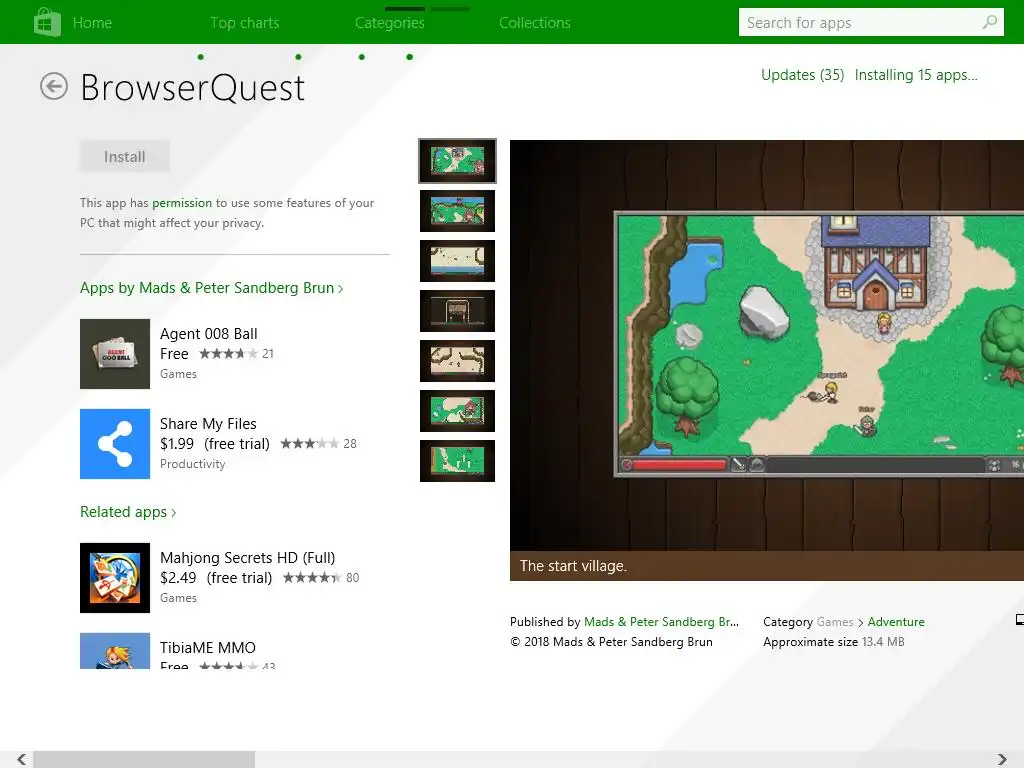The image size is (1024, 768).
Task: Open the Share My Files app icon
Action: tap(115, 444)
